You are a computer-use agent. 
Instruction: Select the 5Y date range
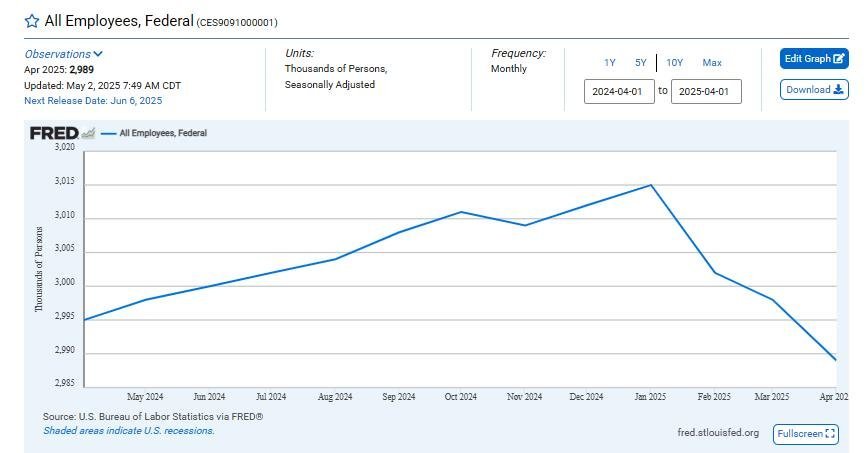point(640,63)
